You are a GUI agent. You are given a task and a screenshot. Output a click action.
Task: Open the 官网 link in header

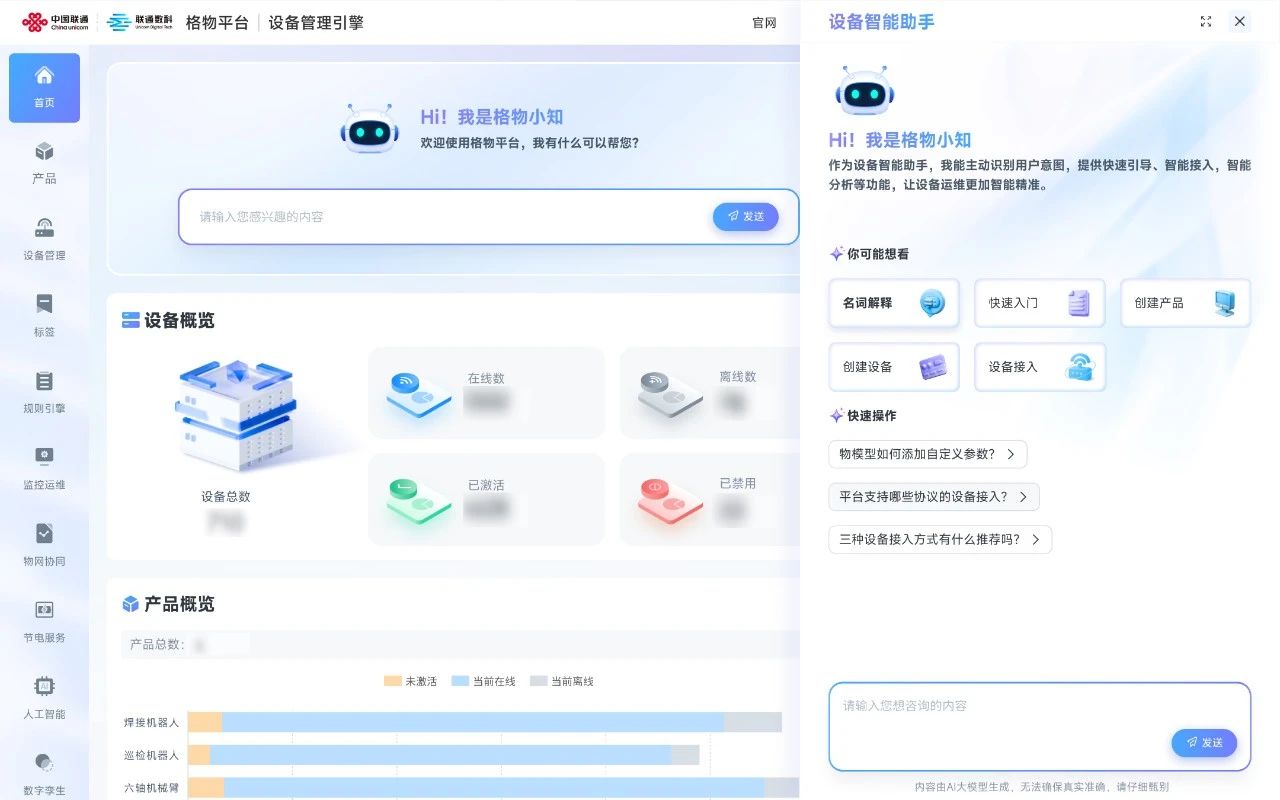pos(764,23)
